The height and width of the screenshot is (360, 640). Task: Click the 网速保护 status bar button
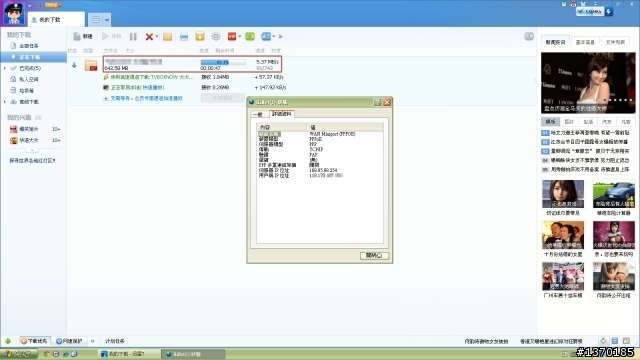pyautogui.click(x=69, y=341)
